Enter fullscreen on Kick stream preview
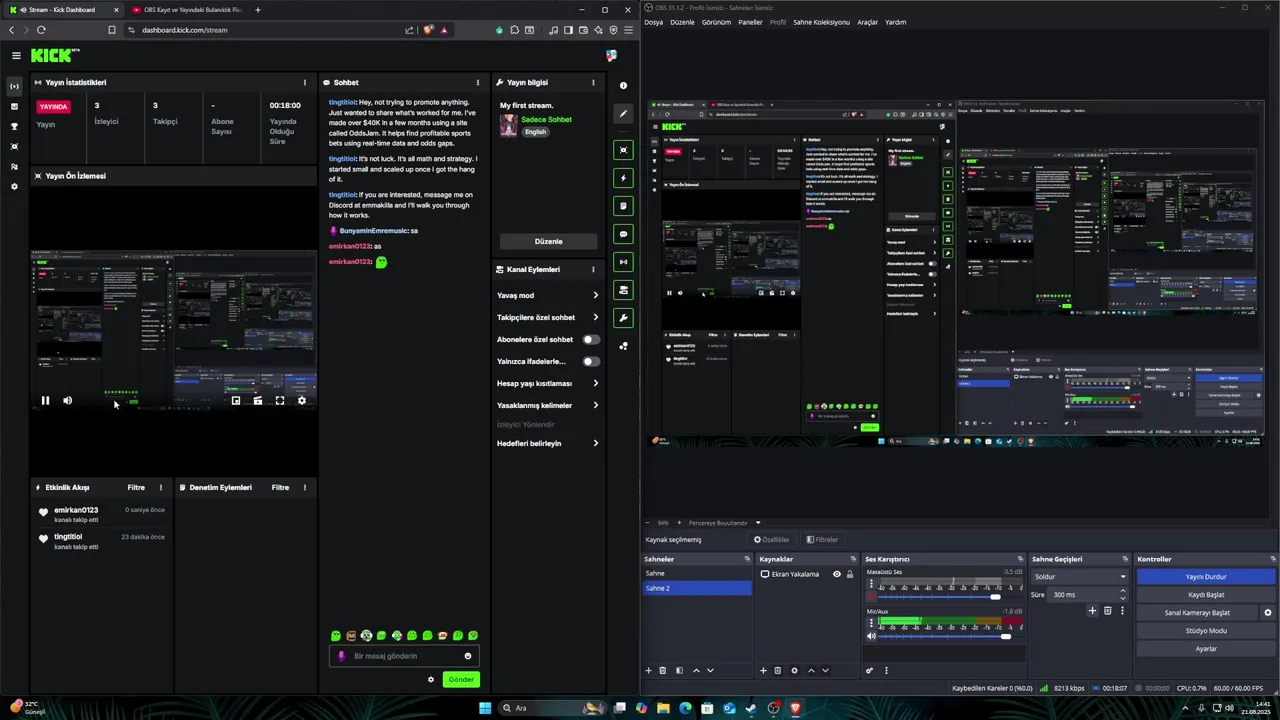The width and height of the screenshot is (1280, 720). 280,401
